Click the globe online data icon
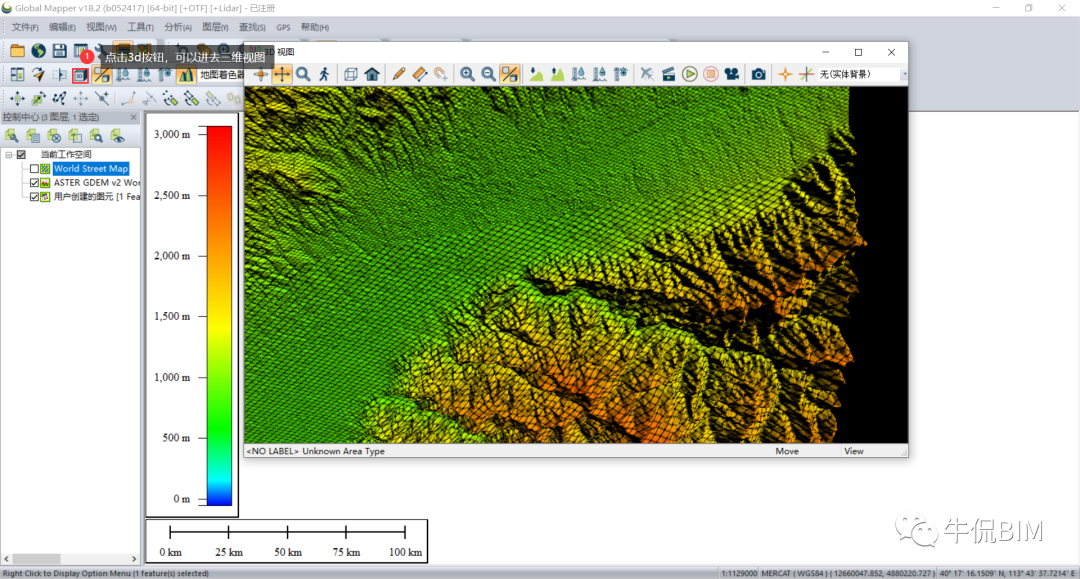 click(x=39, y=51)
